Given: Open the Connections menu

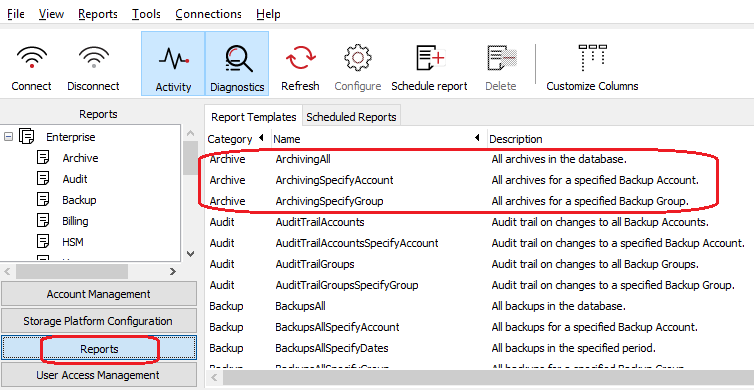Looking at the screenshot, I should tap(209, 14).
